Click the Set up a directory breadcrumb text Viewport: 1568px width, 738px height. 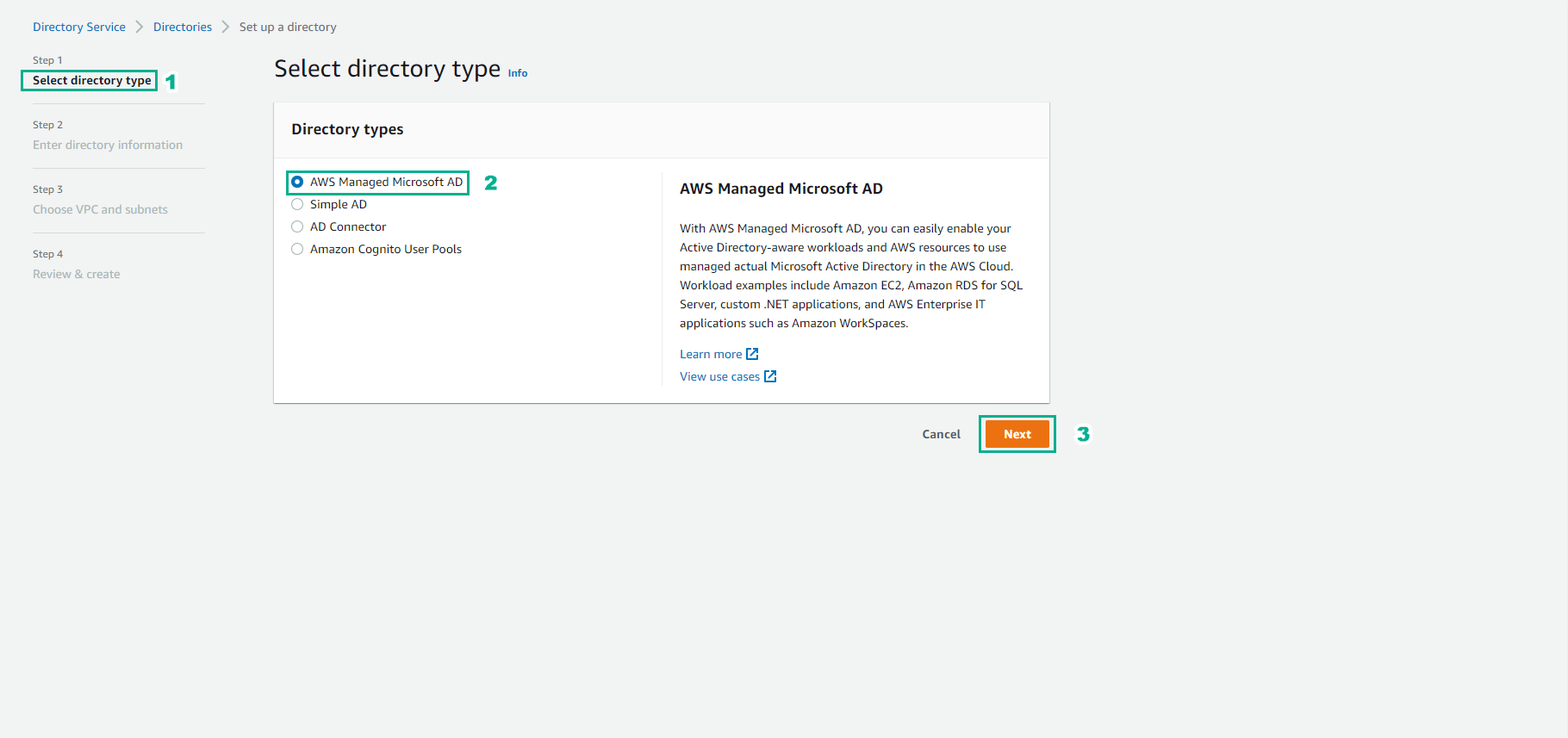[288, 27]
